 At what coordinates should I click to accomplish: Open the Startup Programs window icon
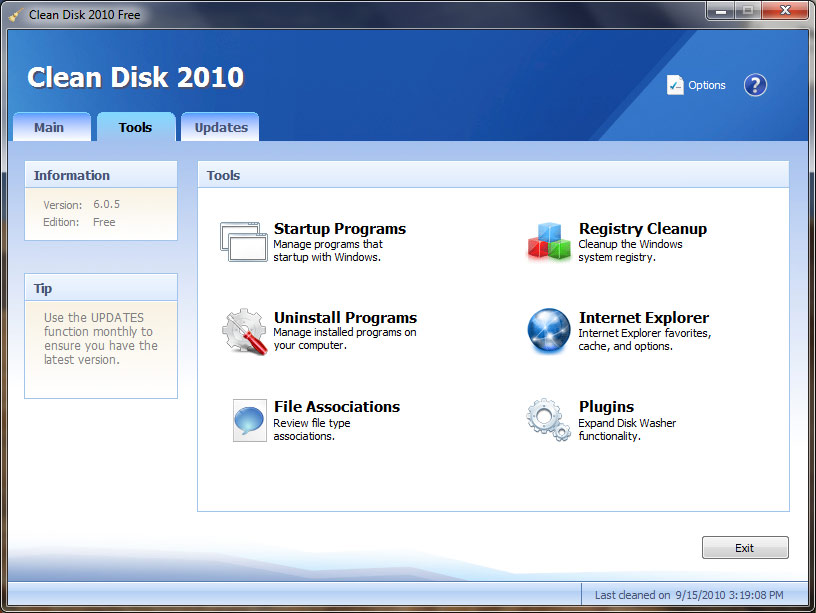[x=244, y=241]
